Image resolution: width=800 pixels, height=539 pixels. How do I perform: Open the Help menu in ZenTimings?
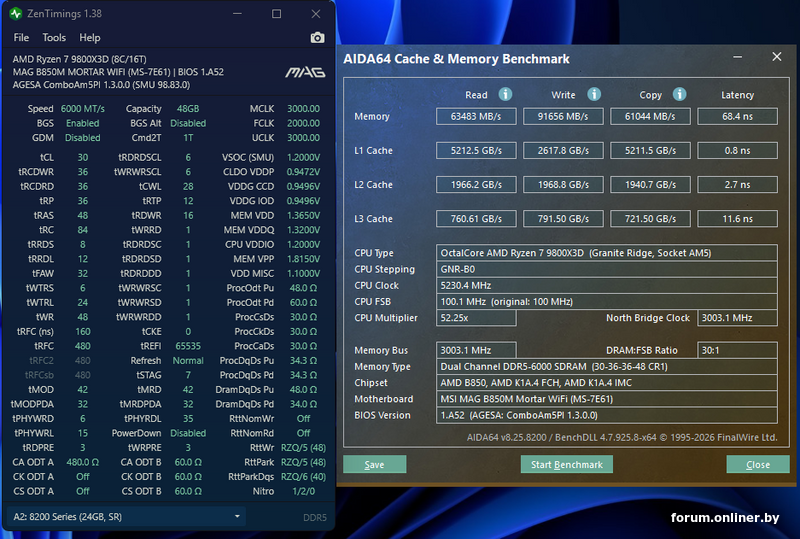click(x=90, y=38)
